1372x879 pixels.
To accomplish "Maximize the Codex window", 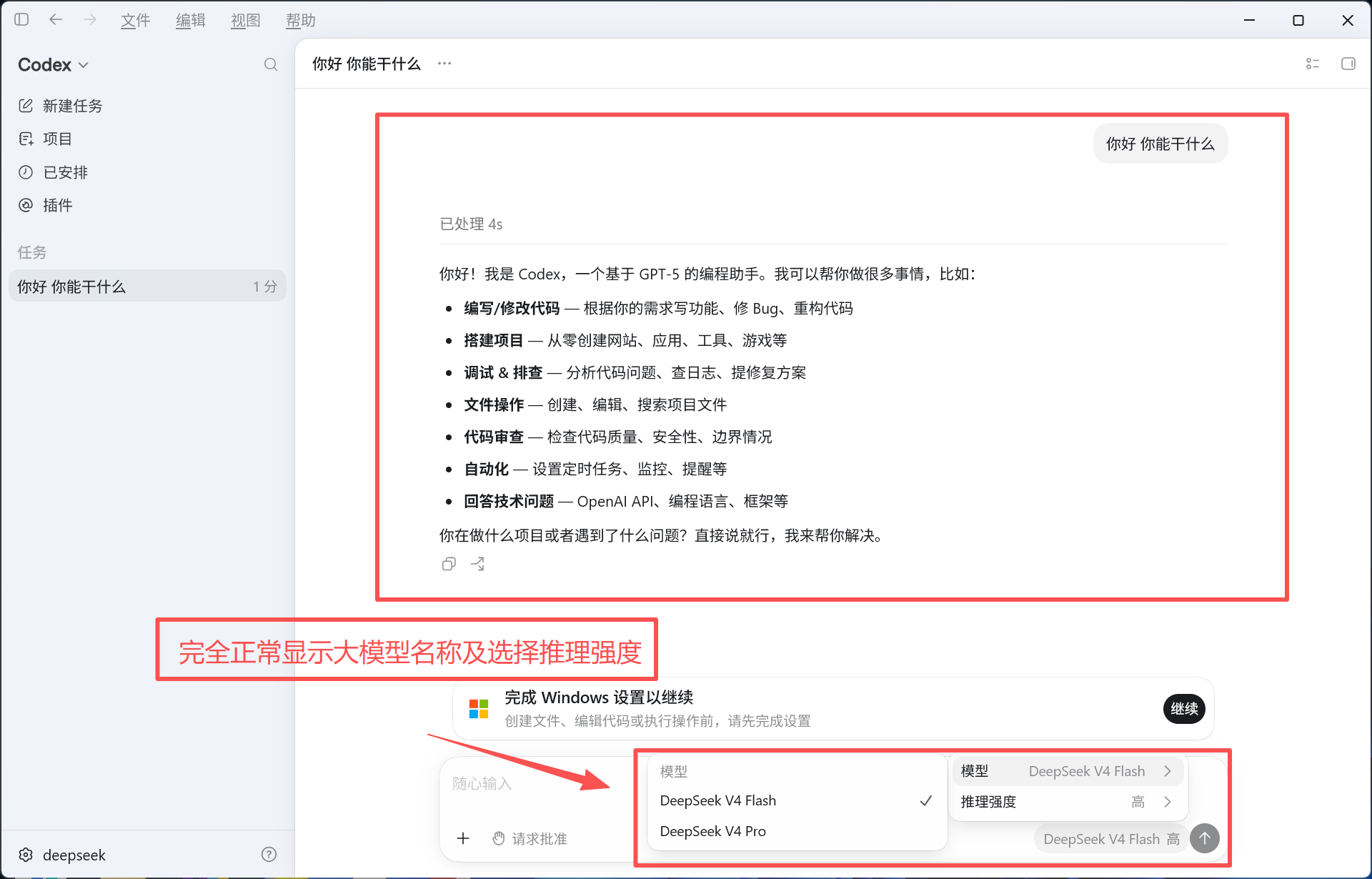I will 1298,20.
